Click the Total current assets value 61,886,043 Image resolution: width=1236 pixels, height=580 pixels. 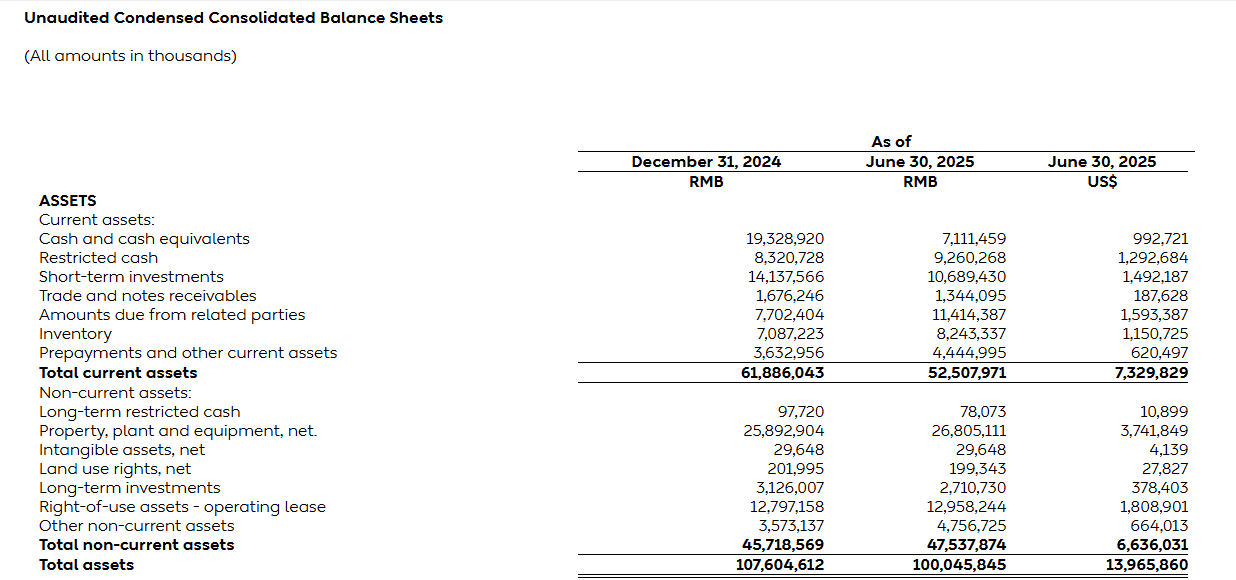point(778,373)
